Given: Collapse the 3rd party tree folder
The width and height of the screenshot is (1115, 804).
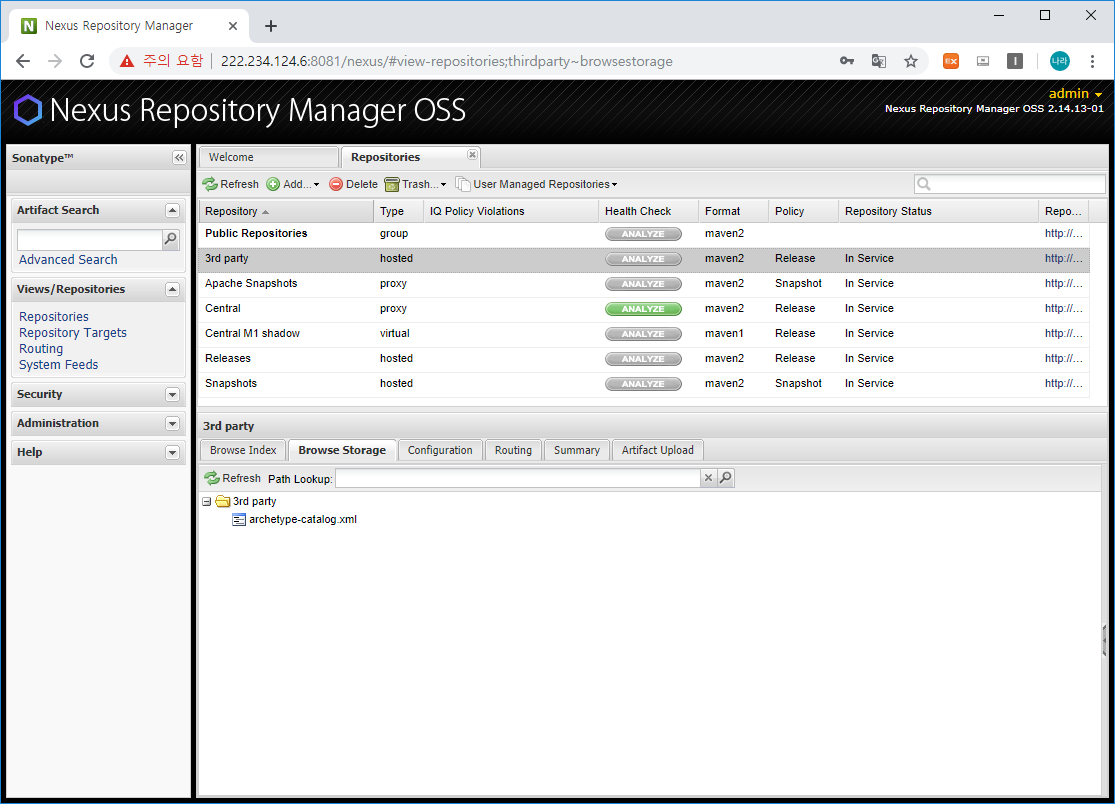Looking at the screenshot, I should coord(207,502).
